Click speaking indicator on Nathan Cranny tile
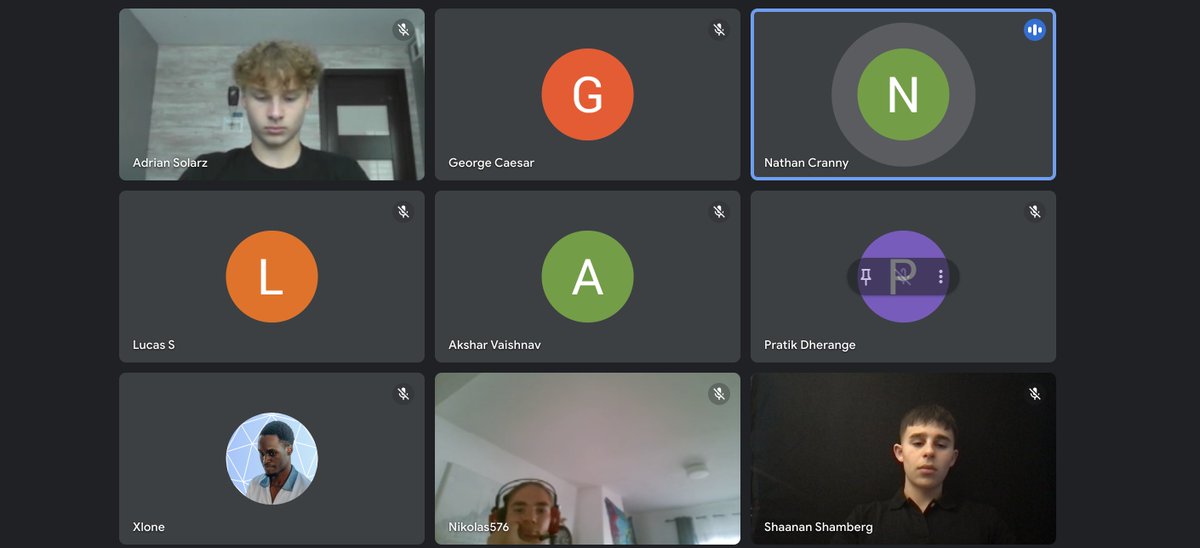This screenshot has height=548, width=1200. 1034,30
